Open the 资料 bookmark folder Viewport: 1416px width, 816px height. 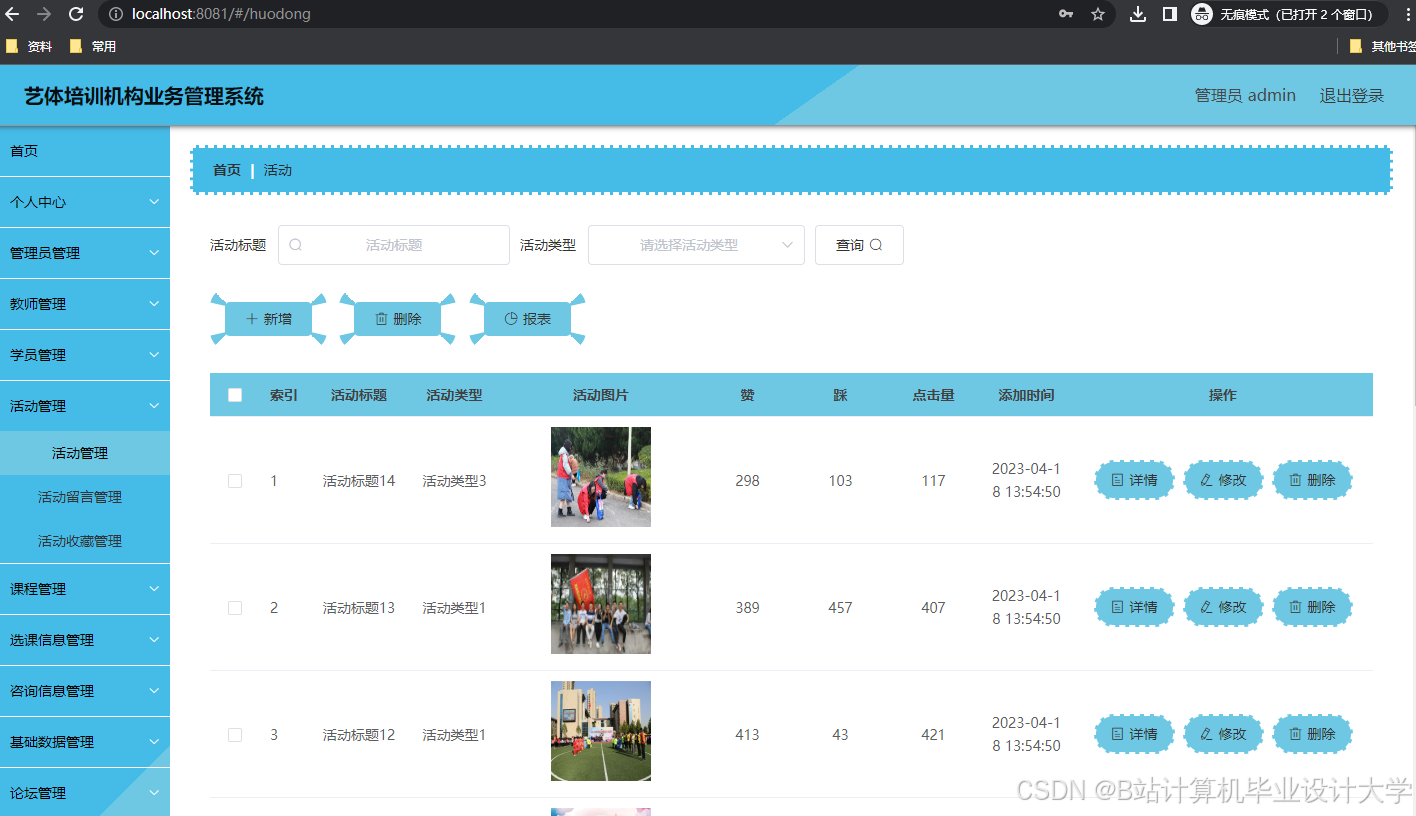29,46
